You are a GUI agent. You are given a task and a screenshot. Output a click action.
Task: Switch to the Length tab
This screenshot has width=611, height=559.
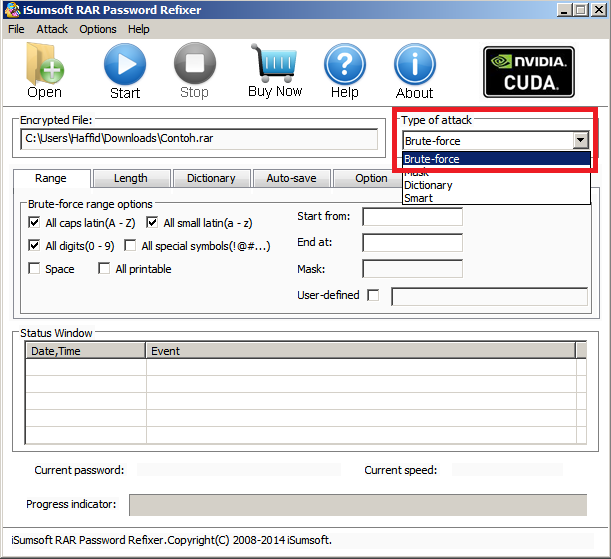131,178
